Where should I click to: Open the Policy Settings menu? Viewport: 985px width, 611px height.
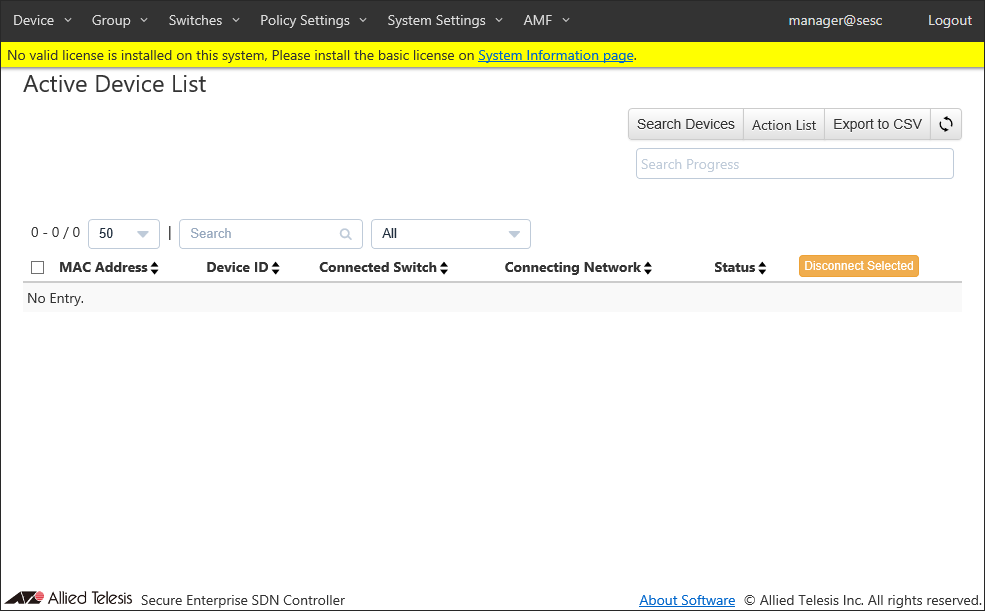click(x=313, y=20)
